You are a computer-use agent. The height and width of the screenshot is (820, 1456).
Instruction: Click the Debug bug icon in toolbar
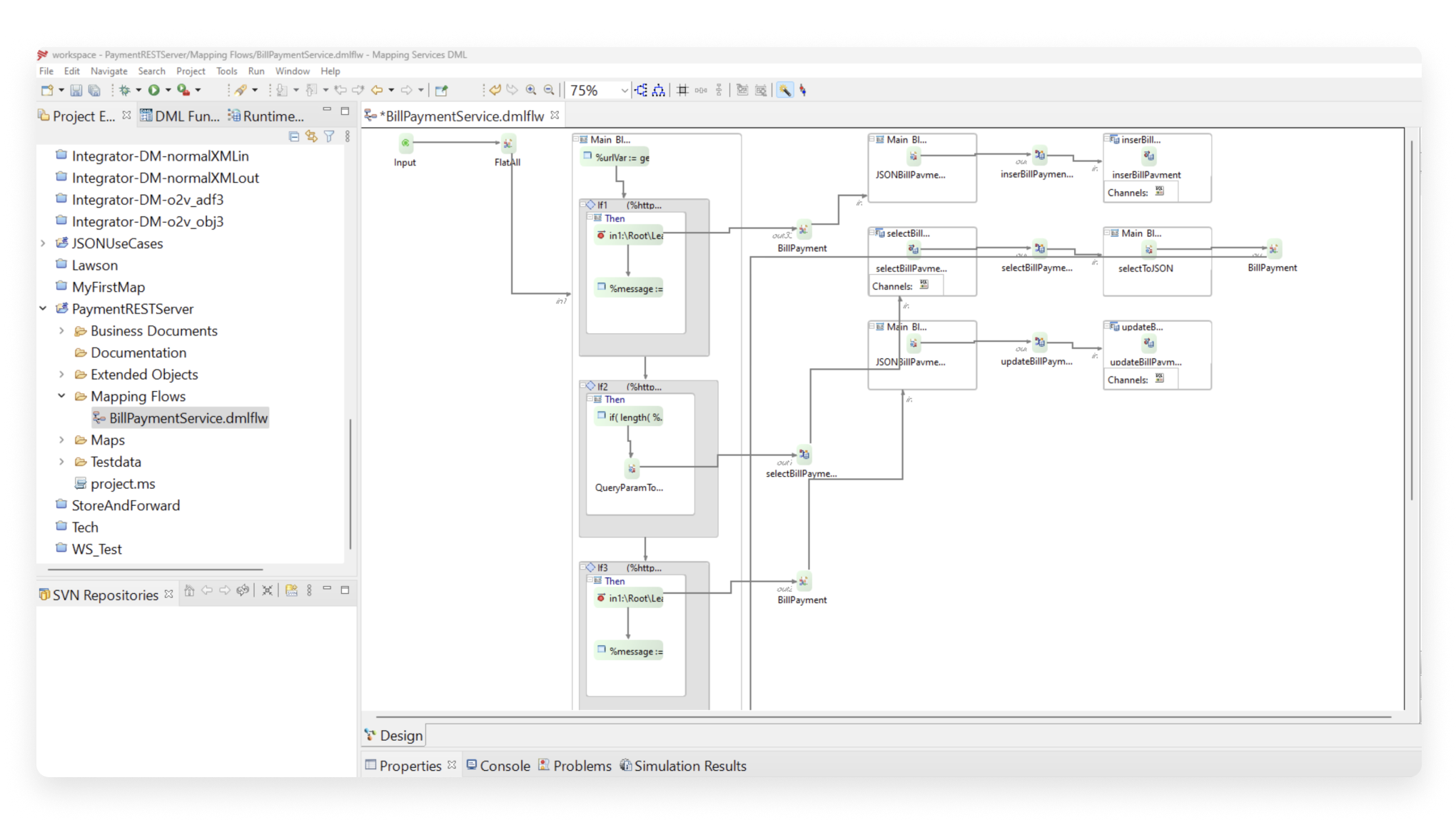125,90
